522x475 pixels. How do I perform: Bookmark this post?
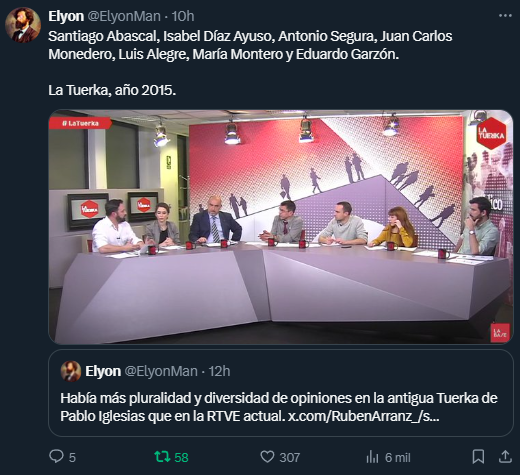(478, 457)
